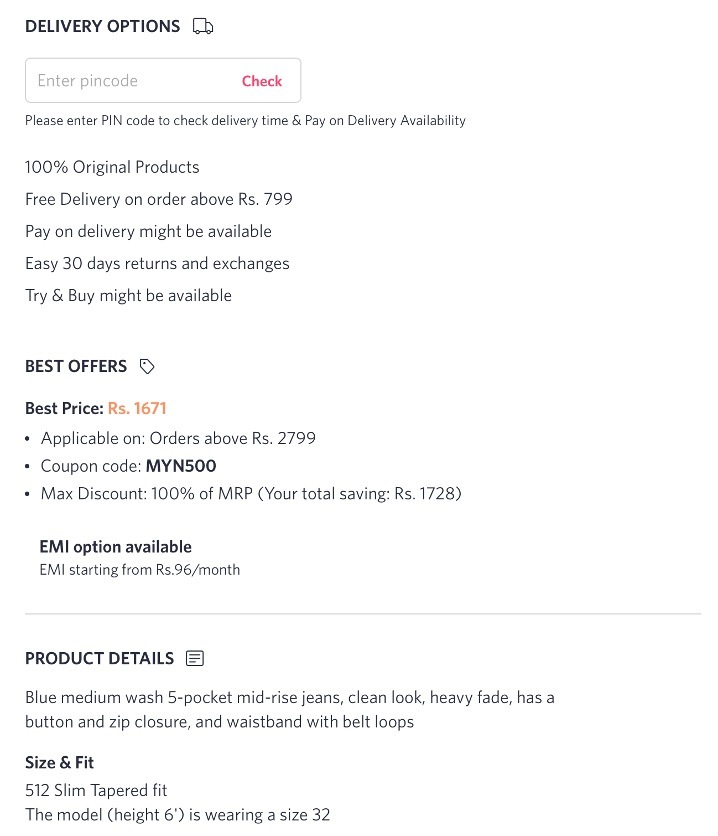Click EMI starting from Rs.96/month line
The width and height of the screenshot is (718, 836).
tap(140, 570)
